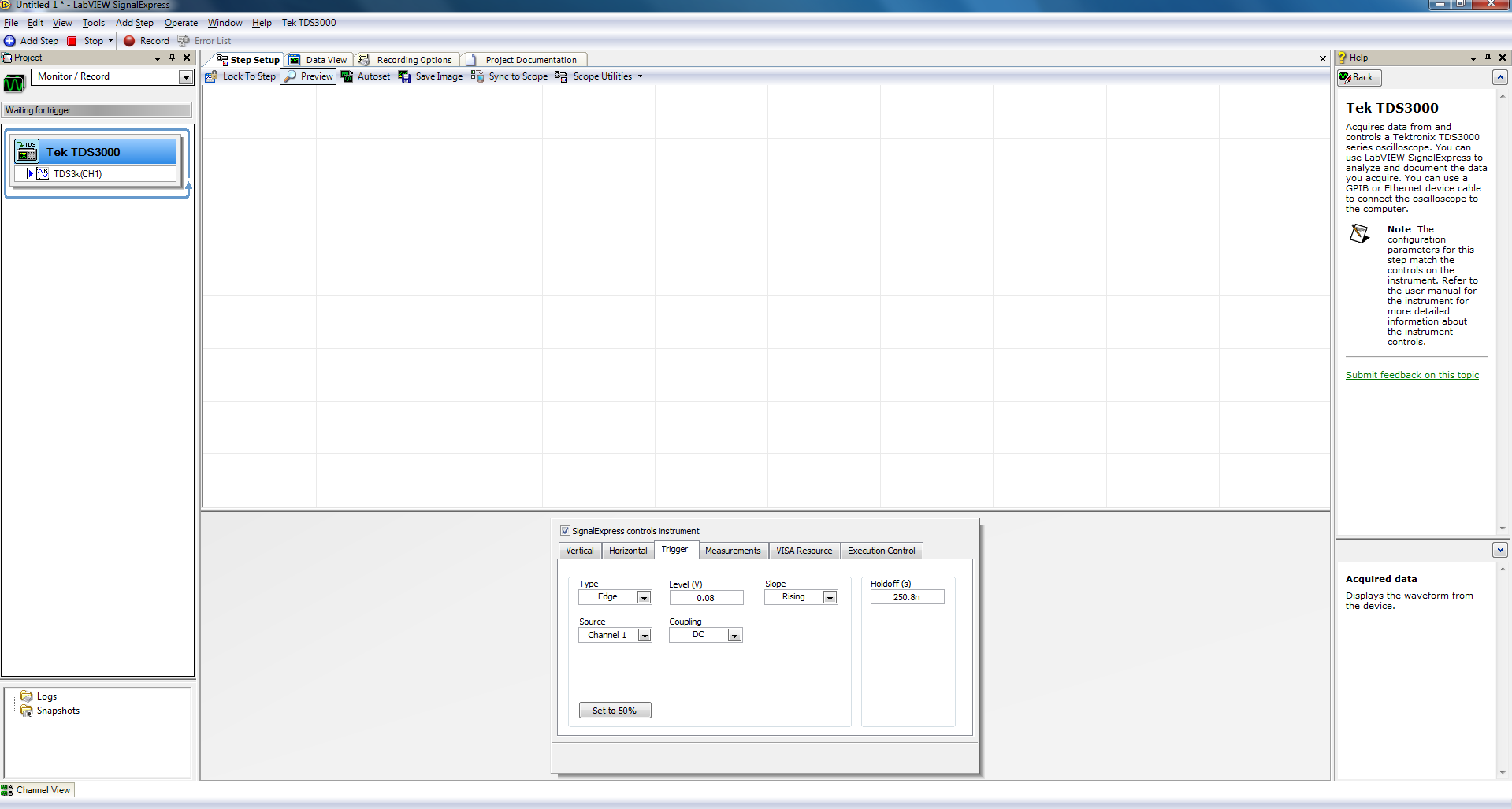Click the Channel View tab

tap(37, 790)
